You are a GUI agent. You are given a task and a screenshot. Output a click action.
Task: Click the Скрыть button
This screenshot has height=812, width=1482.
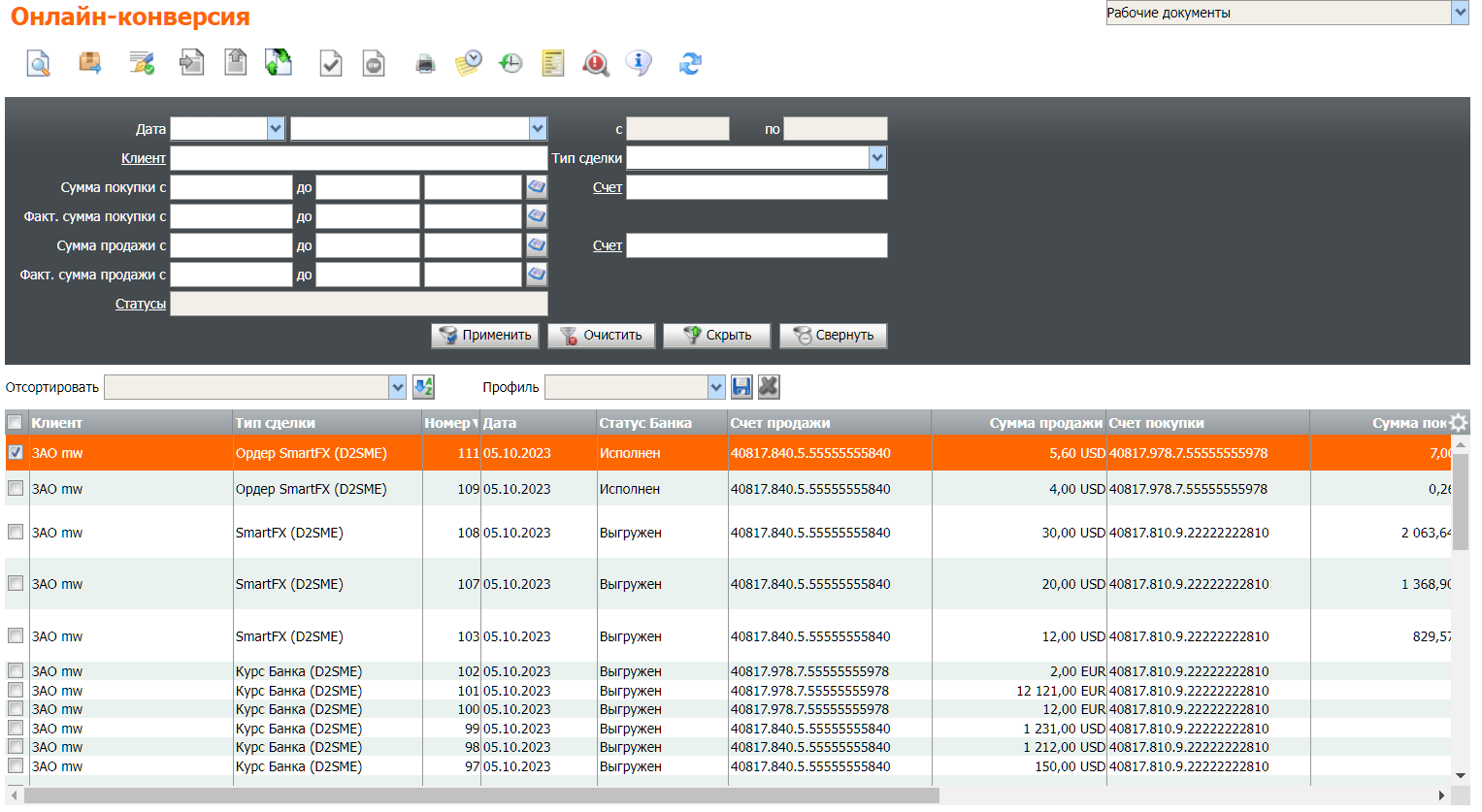(716, 336)
